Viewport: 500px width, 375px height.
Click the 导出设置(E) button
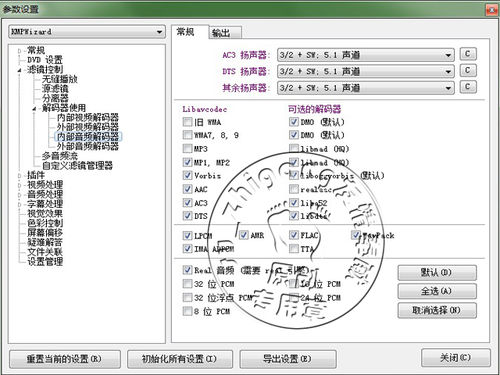pos(288,359)
